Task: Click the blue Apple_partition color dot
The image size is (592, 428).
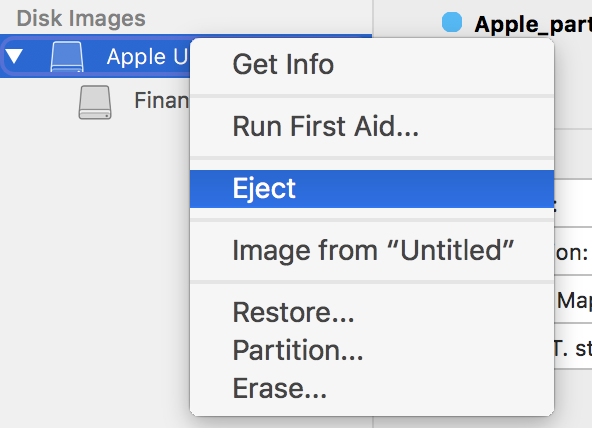Action: point(452,22)
